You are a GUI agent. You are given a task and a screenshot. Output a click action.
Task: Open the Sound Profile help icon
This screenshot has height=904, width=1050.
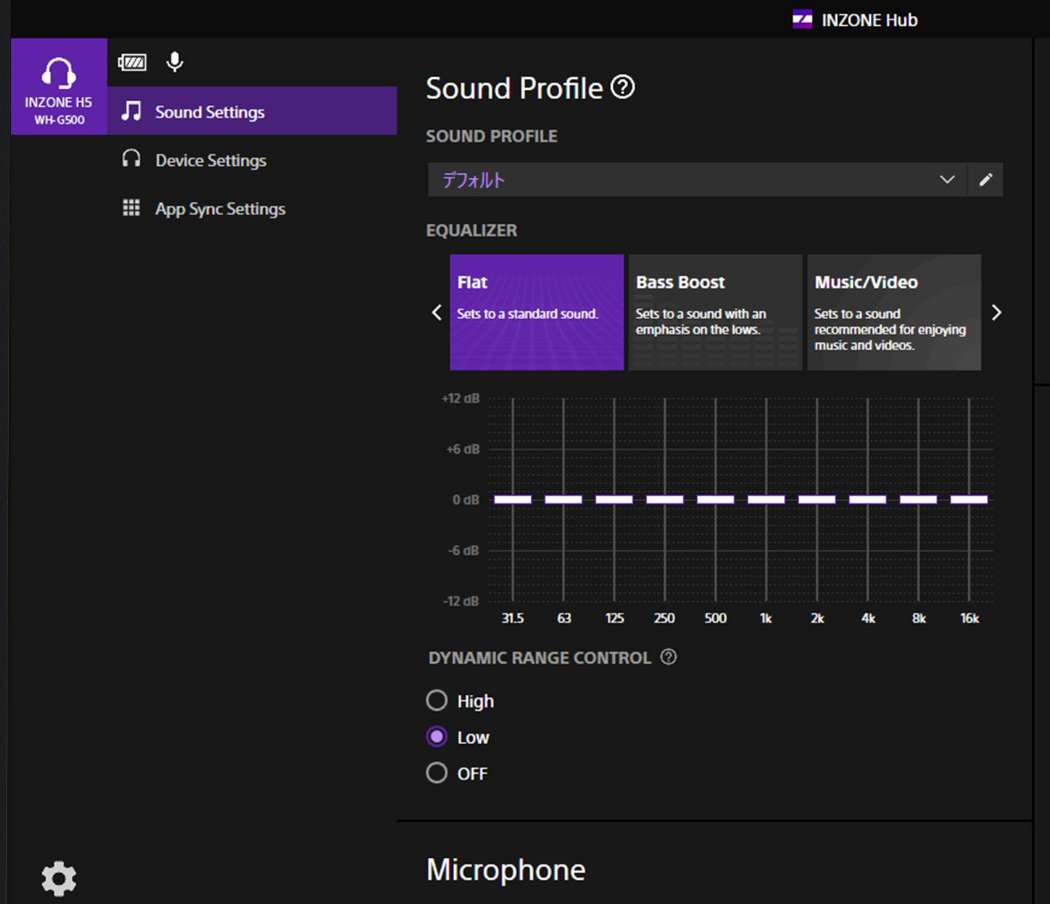coord(622,88)
